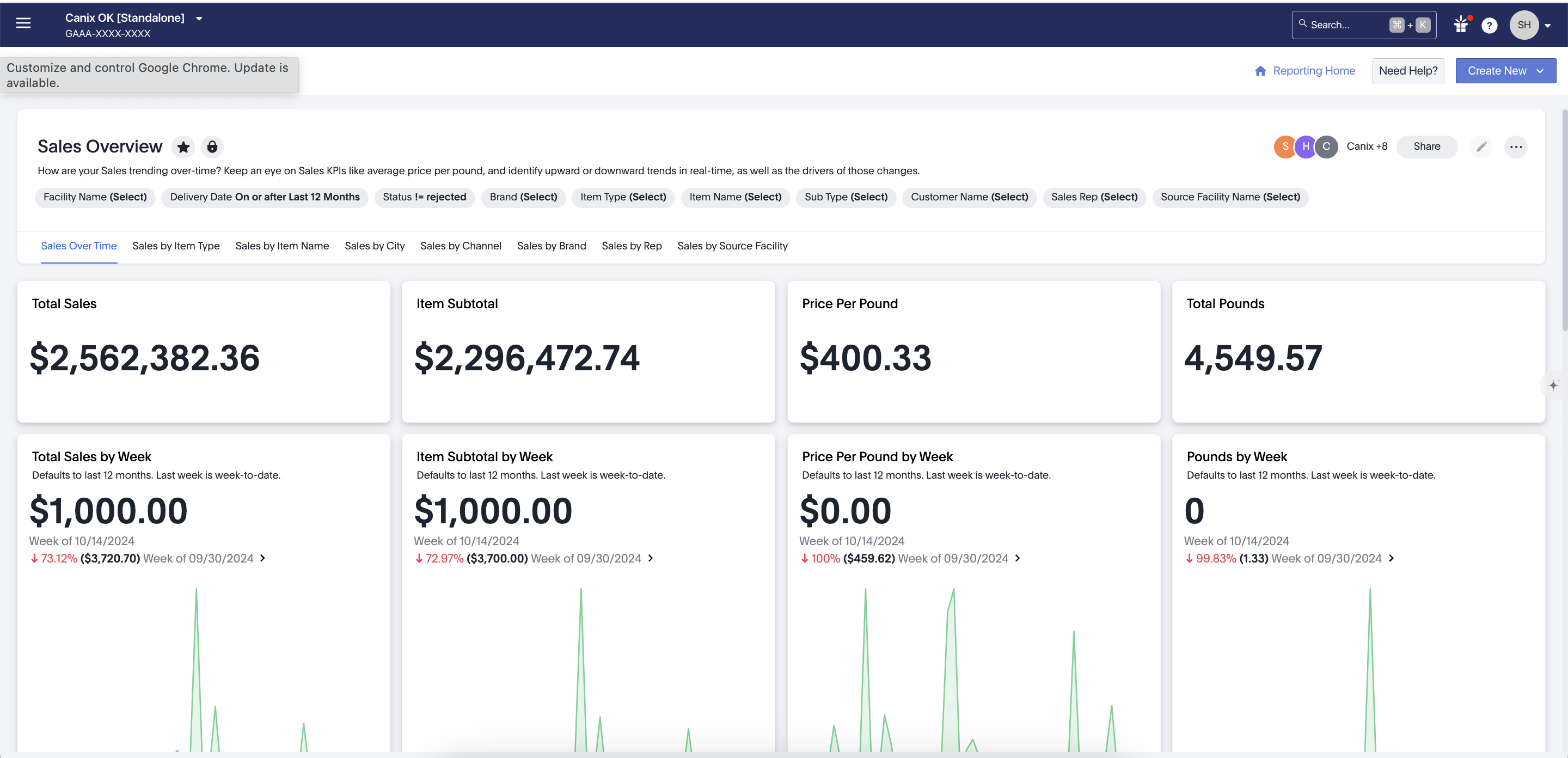
Task: Click the vertical page scrollbar
Action: [1564, 219]
